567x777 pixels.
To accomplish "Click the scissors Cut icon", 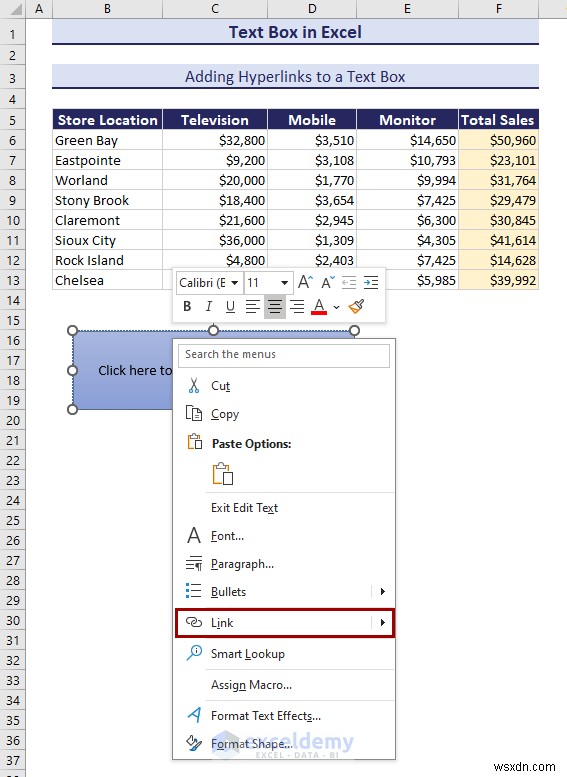I will coord(193,385).
